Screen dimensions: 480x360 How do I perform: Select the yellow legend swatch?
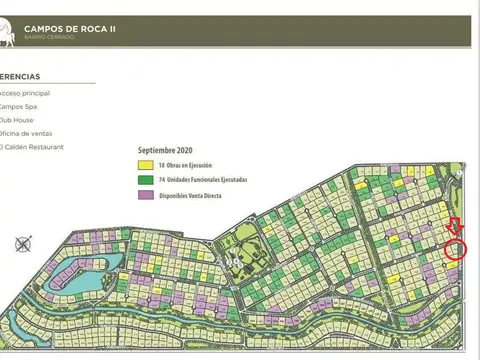[x=146, y=165]
